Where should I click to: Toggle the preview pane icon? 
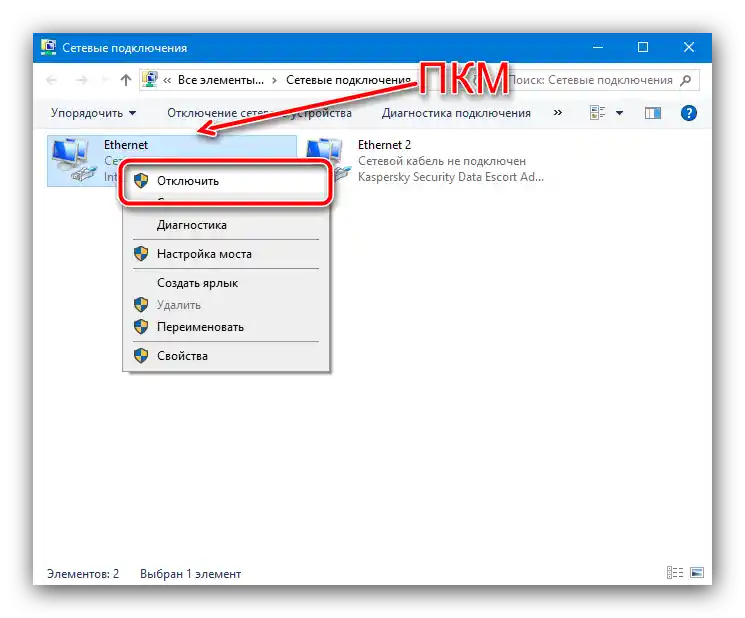click(652, 113)
